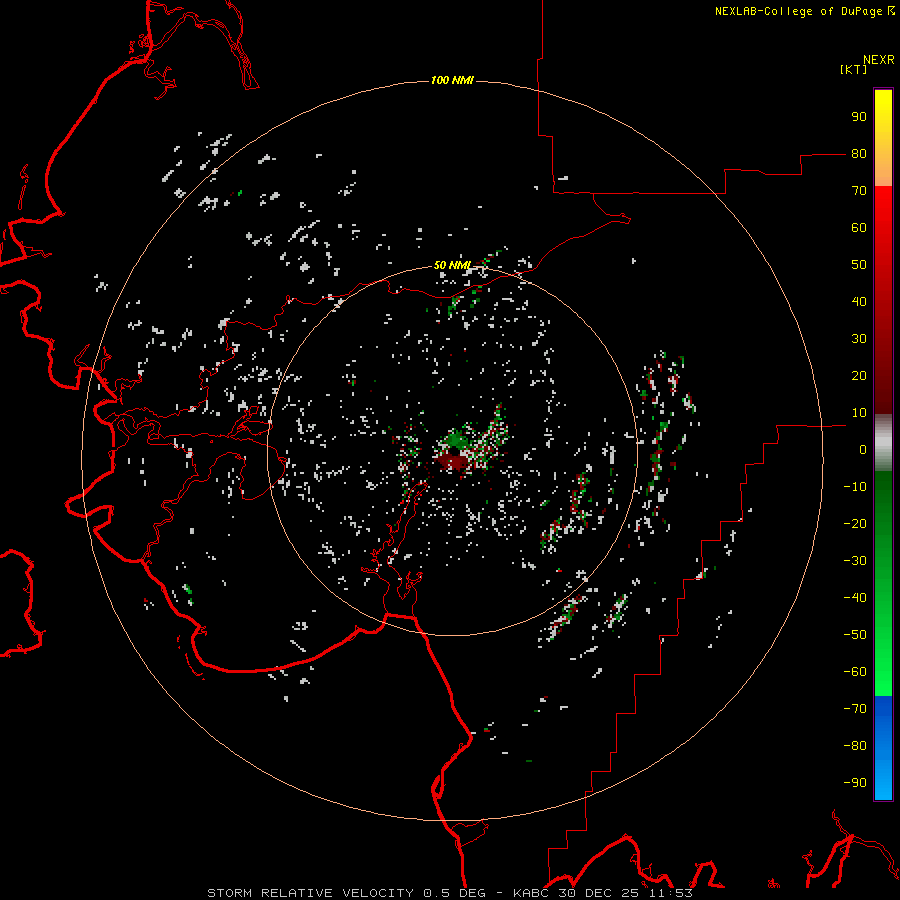Screen dimensions: 900x900
Task: Click the -10 value on the velocity scale
Action: pyautogui.click(x=855, y=487)
